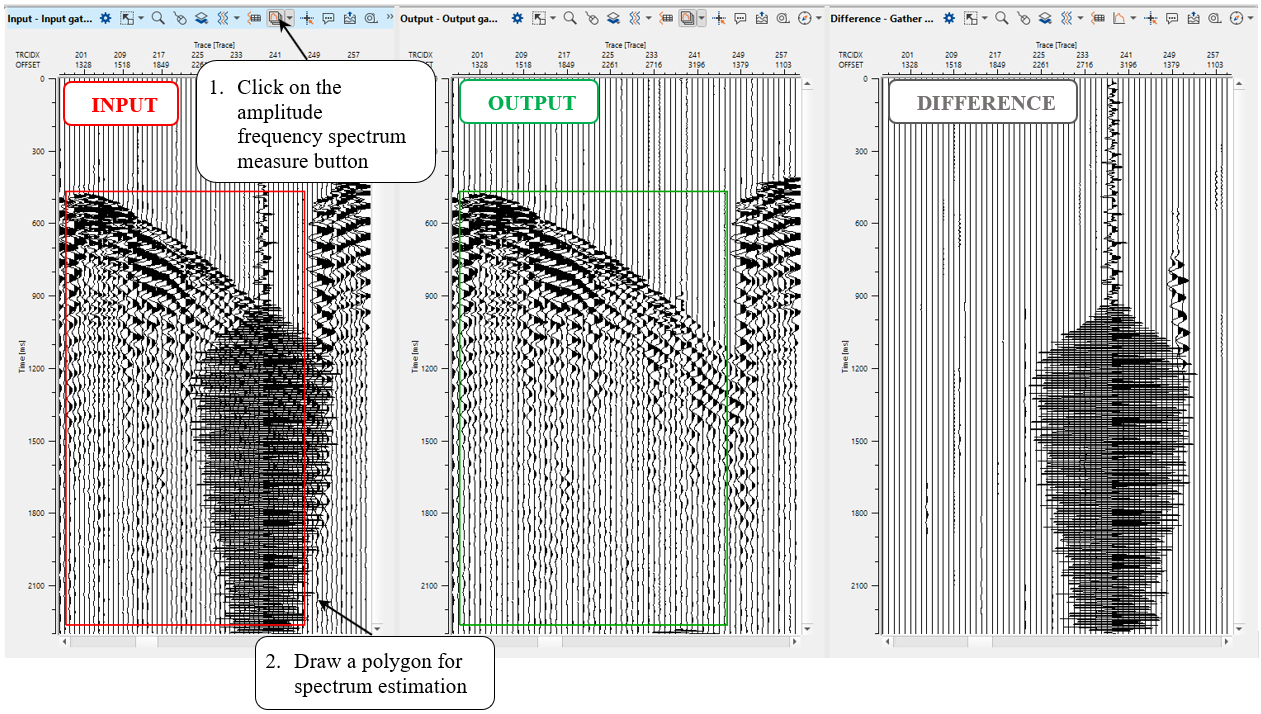Toggle amplitude spectrum measure button in Input panel
The height and width of the screenshot is (714, 1261).
point(275,18)
